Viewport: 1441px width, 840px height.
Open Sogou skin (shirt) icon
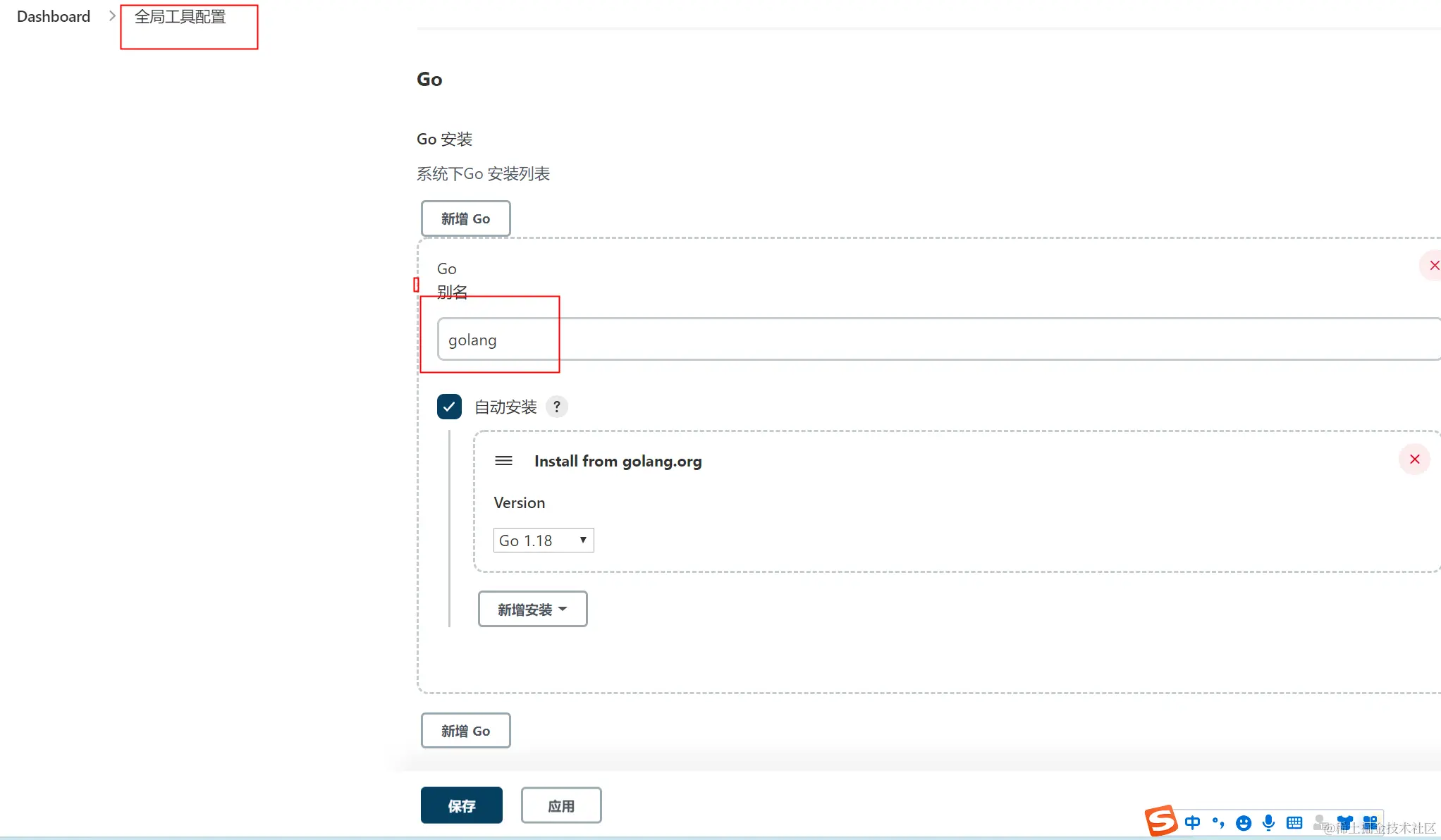click(x=1345, y=822)
